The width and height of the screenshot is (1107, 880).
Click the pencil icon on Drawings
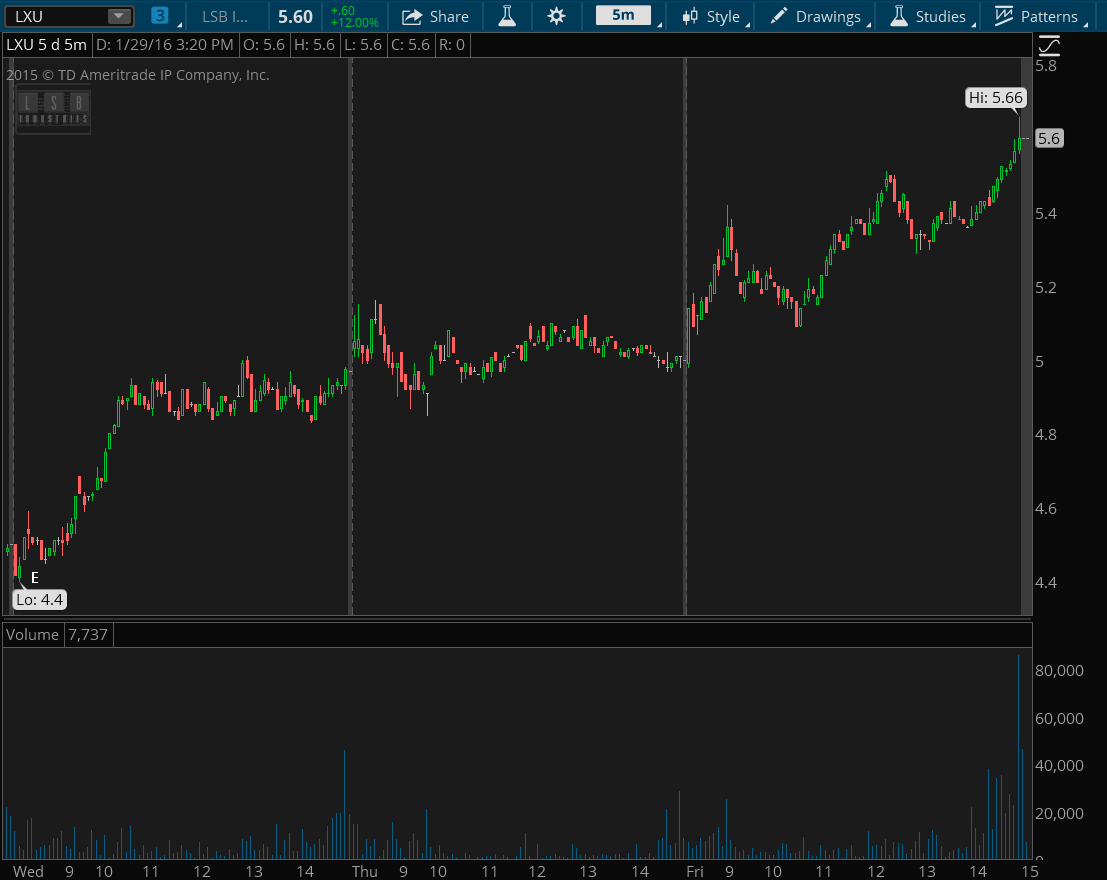click(x=779, y=16)
